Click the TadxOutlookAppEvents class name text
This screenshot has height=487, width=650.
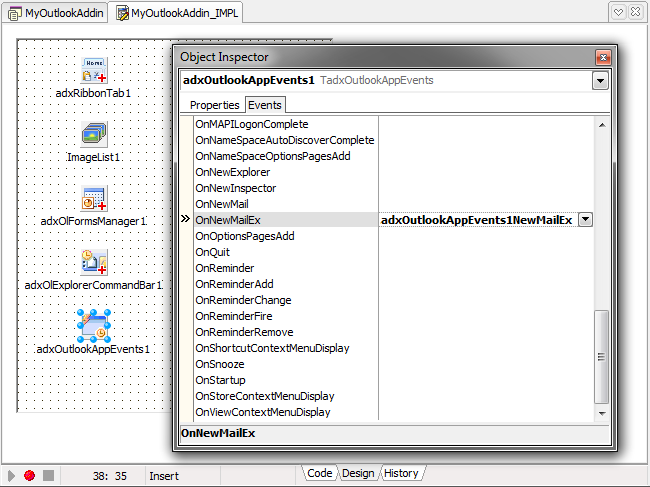pos(376,80)
